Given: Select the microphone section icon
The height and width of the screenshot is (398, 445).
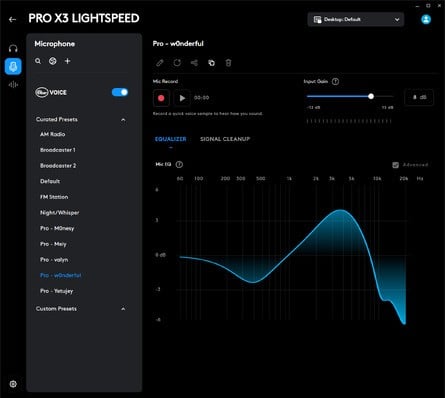Looking at the screenshot, I should 13,66.
